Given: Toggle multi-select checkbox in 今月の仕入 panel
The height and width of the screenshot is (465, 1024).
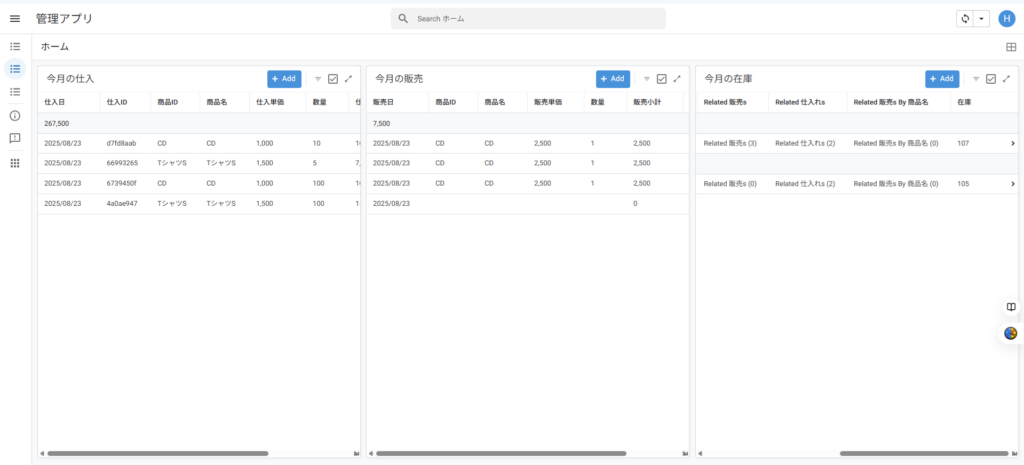Looking at the screenshot, I should [x=333, y=79].
